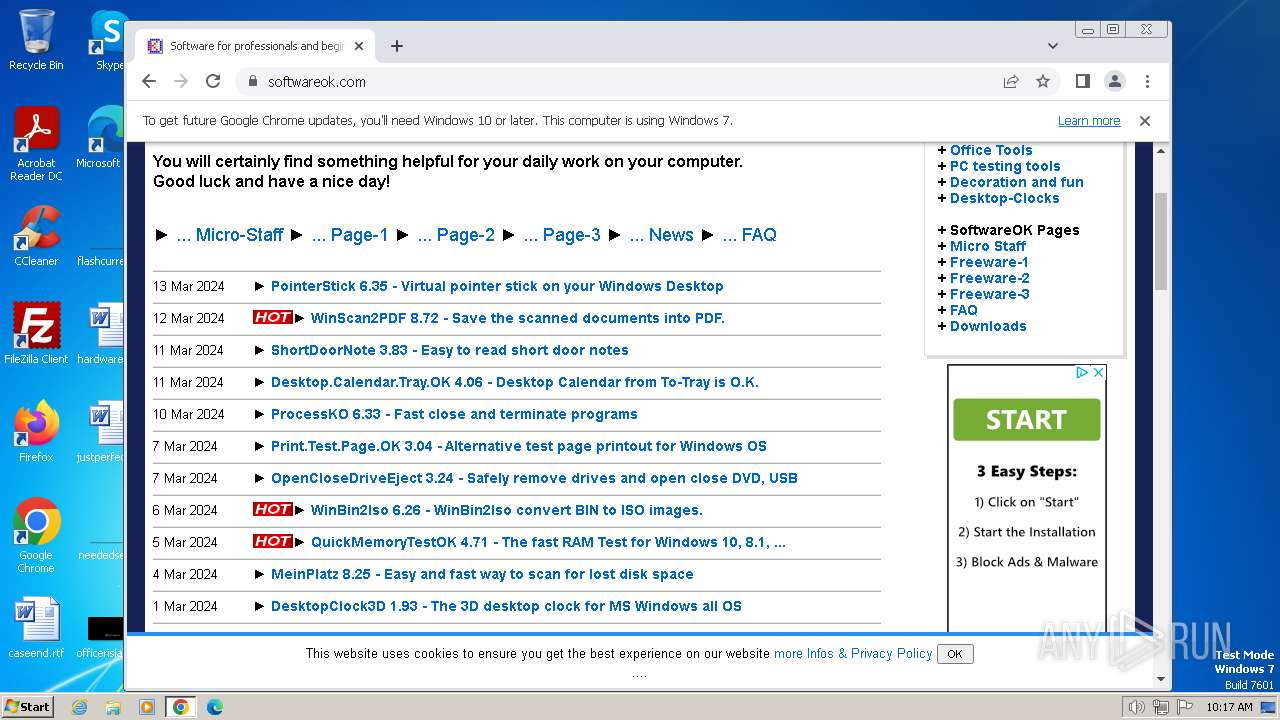Image resolution: width=1280 pixels, height=720 pixels.
Task: Open Desktop-Clocks sidebar category
Action: click(1004, 198)
